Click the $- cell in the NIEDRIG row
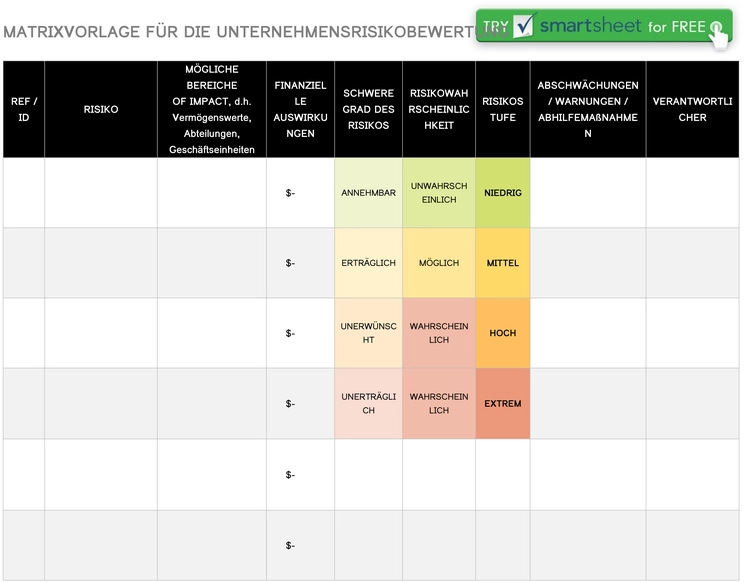The height and width of the screenshot is (582, 744). point(300,193)
